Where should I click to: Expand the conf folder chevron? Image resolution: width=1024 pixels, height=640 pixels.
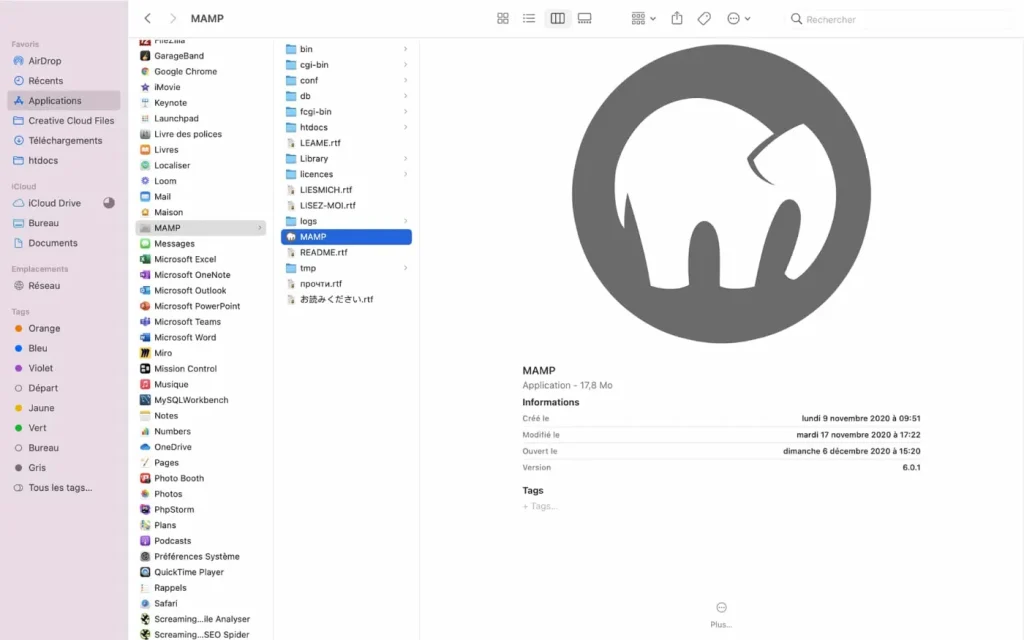coord(405,80)
